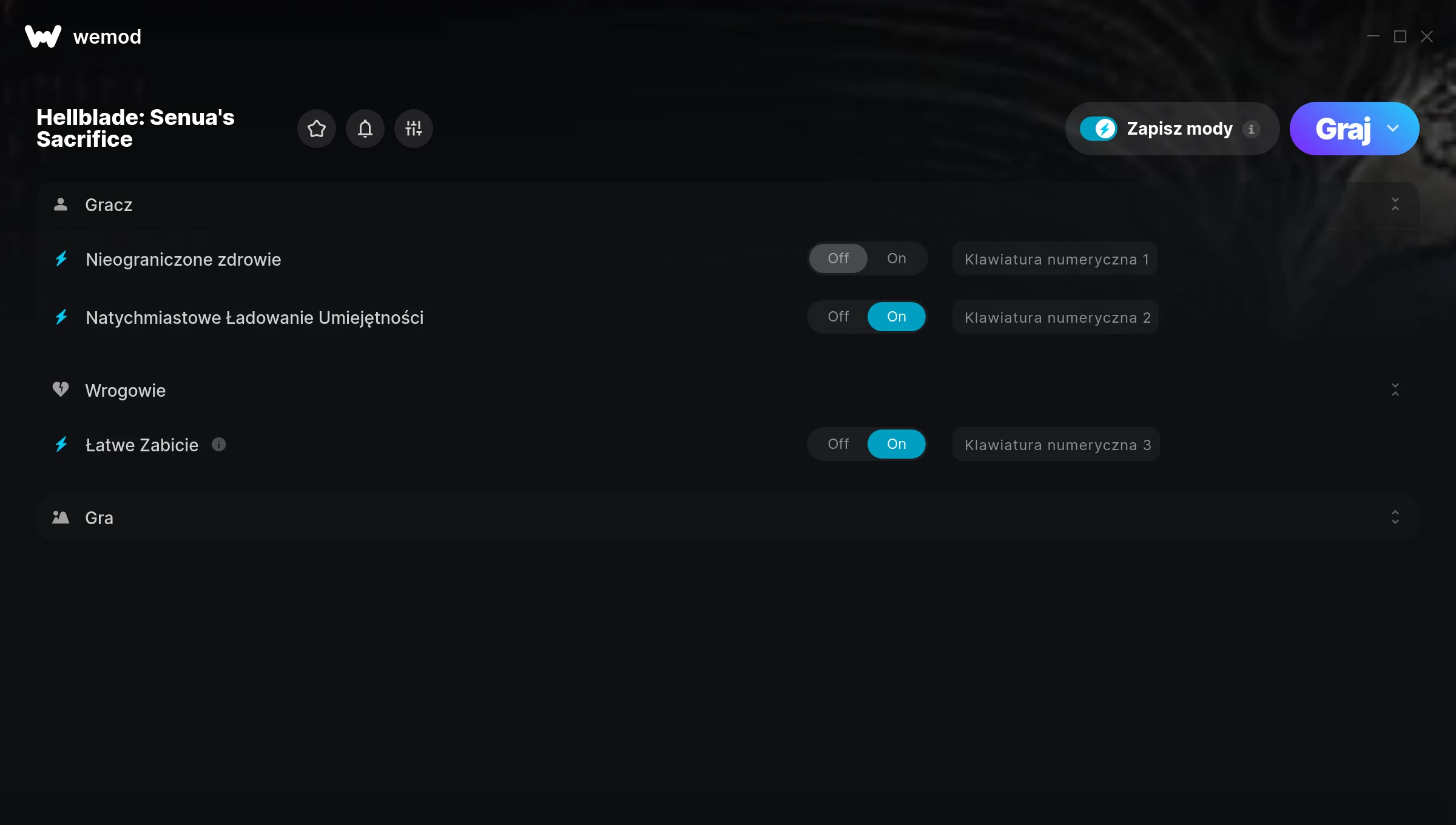The height and width of the screenshot is (825, 1456).
Task: Open notifications bell icon
Action: tap(365, 129)
